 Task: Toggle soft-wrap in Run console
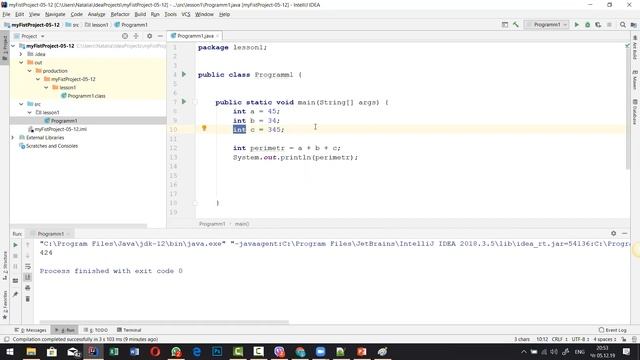pos(28,267)
